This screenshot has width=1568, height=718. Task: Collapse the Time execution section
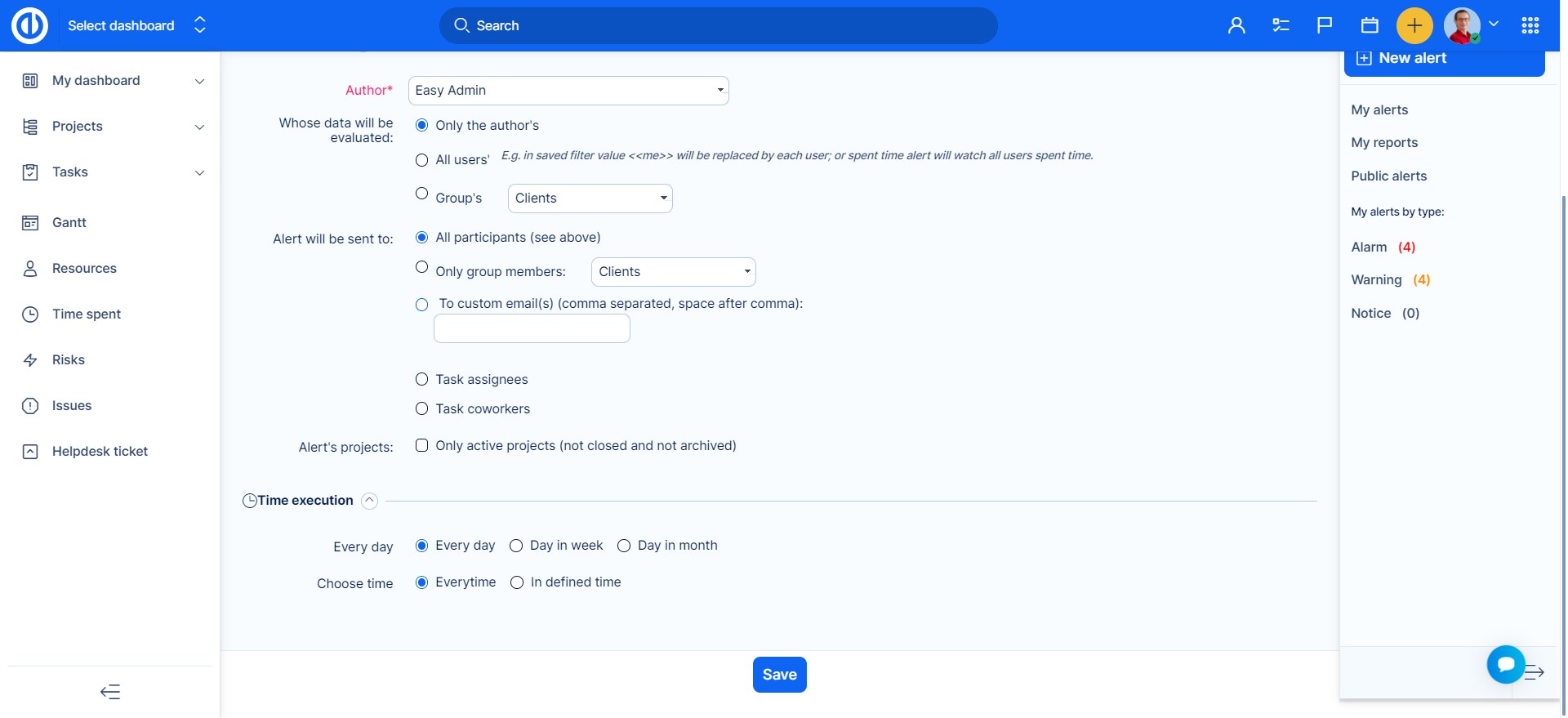click(369, 501)
